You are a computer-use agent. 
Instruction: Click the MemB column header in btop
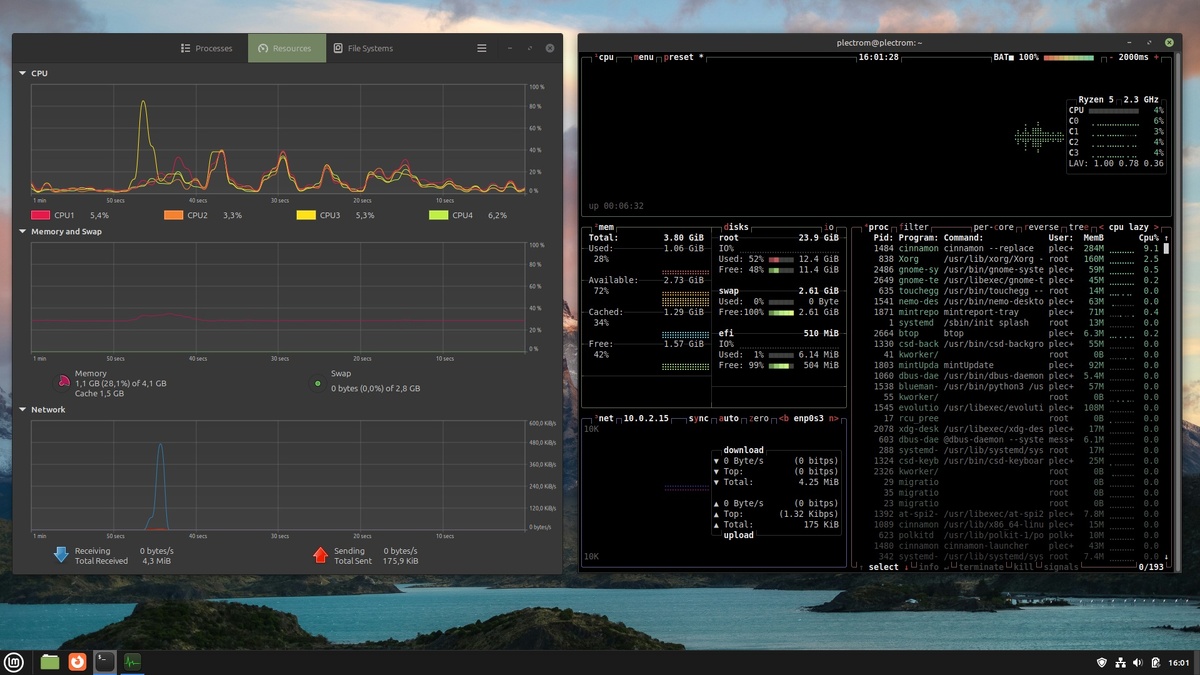click(1092, 238)
